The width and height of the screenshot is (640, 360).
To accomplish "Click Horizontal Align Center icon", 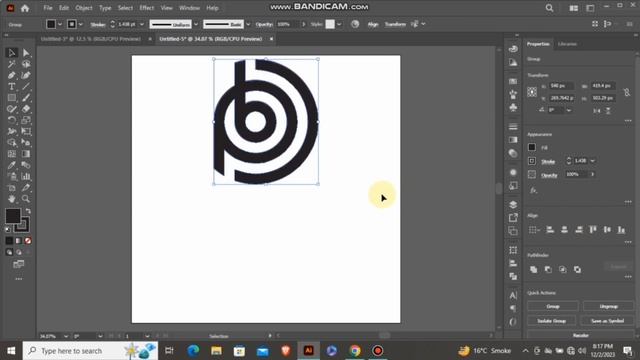I will coord(564,230).
